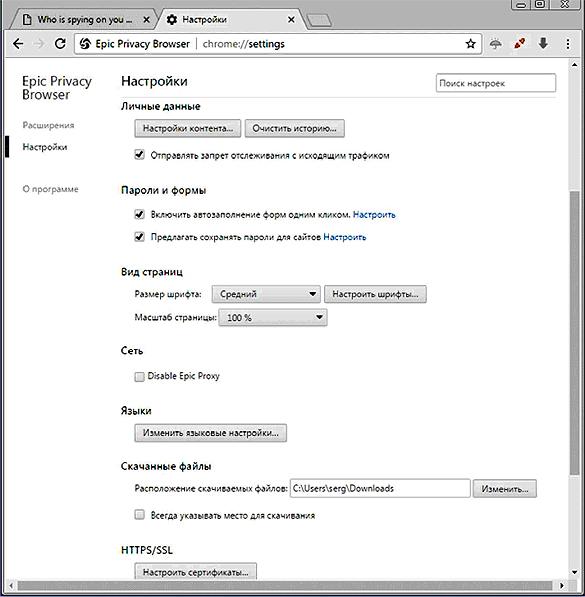Enable the Disable Epic Proxy checkbox
Image resolution: width=585 pixels, height=597 pixels.
coord(139,377)
